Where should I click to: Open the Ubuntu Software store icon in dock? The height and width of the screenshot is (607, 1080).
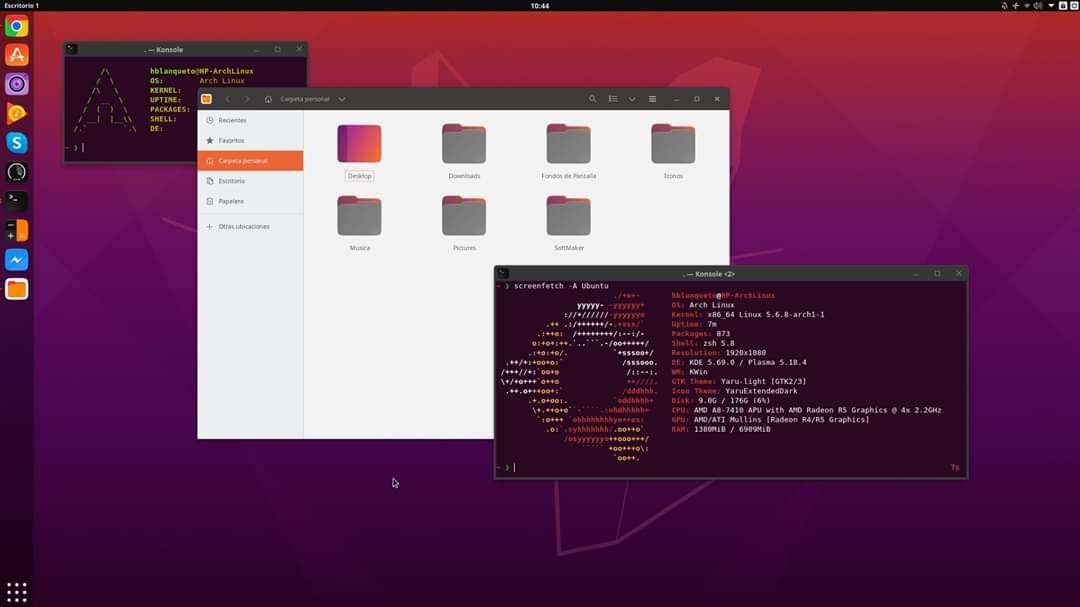[17, 55]
